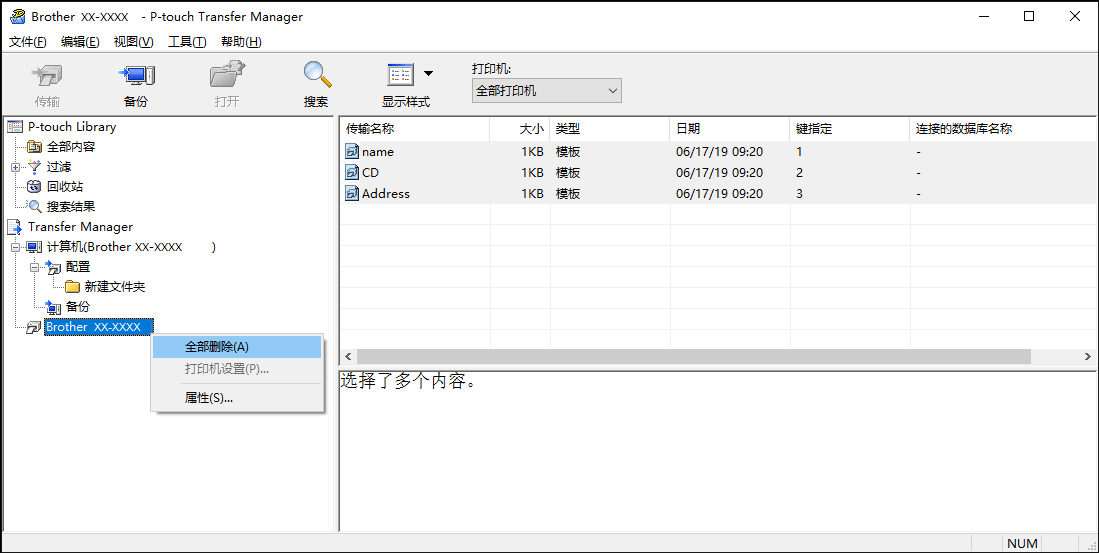
Task: Click the 备份 tree node icon
Action: click(53, 307)
